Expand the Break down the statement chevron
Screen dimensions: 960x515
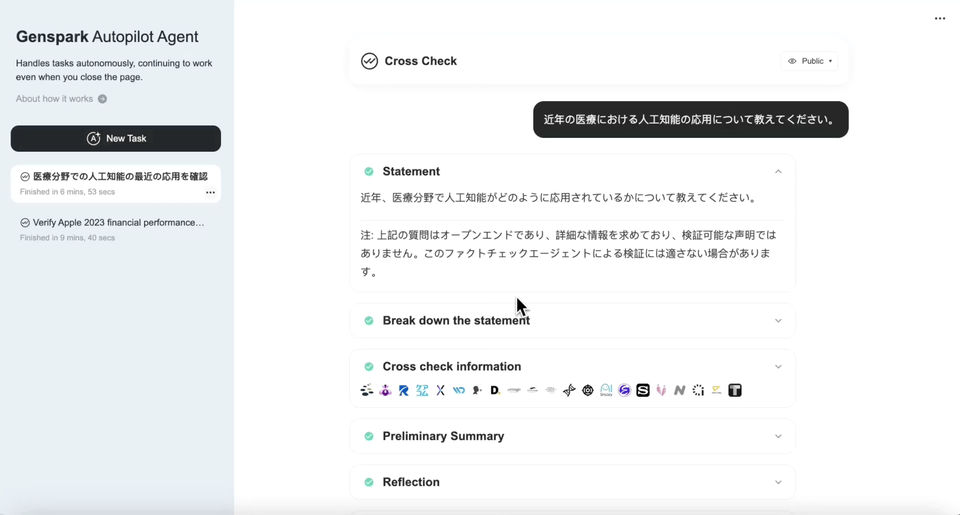point(778,320)
